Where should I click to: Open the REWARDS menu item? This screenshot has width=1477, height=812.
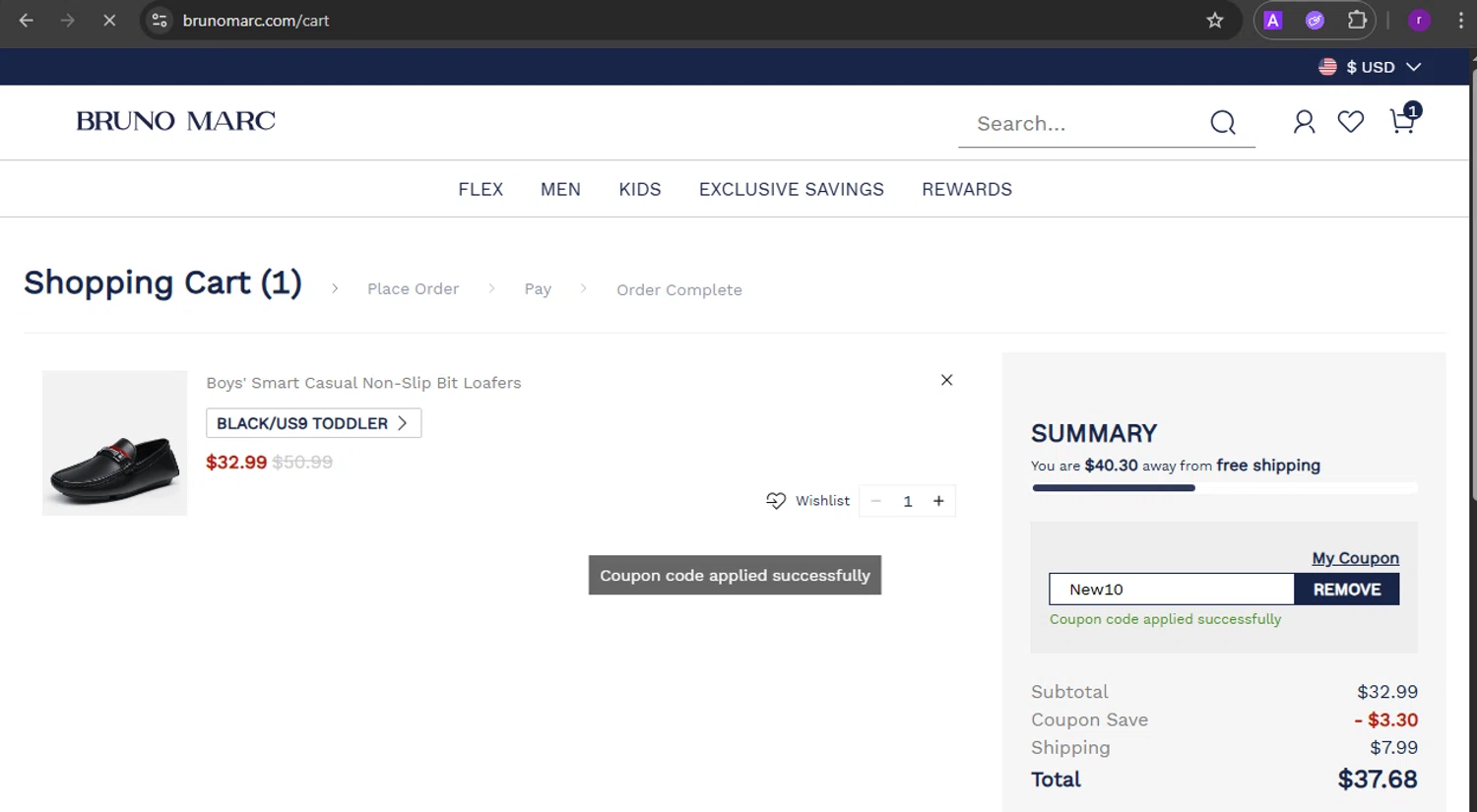967,189
